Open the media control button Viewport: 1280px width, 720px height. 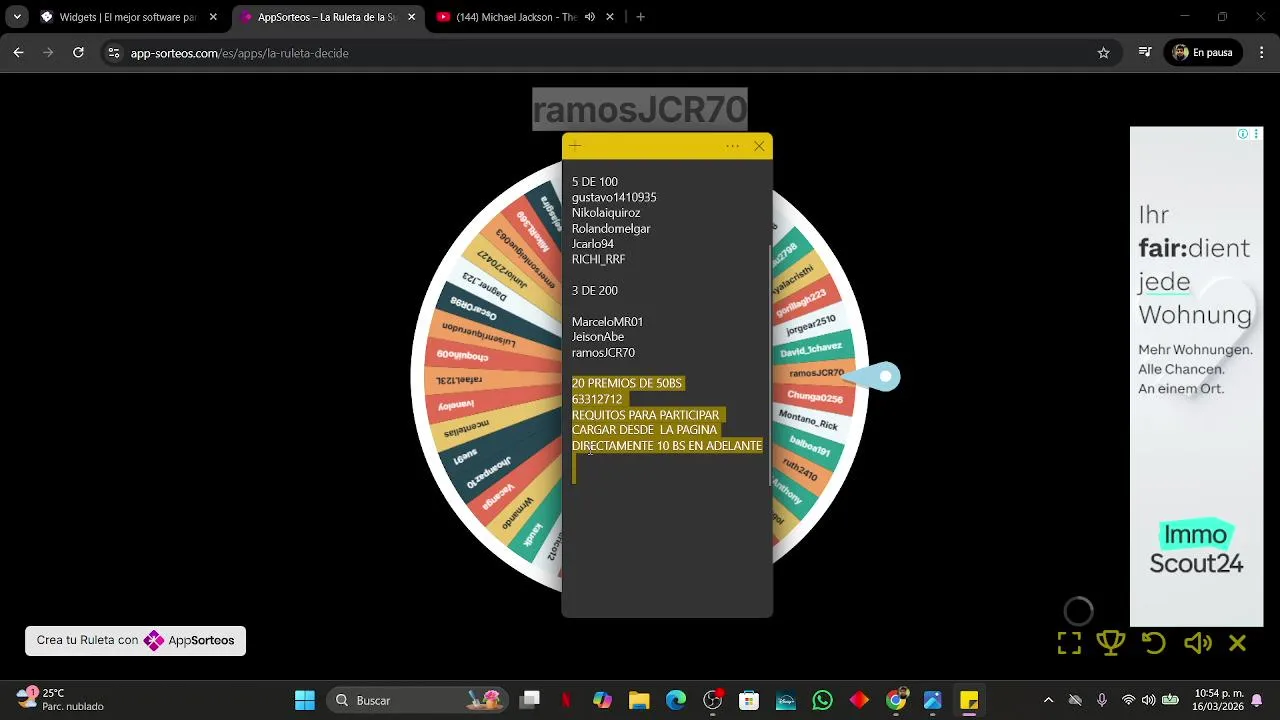1145,53
